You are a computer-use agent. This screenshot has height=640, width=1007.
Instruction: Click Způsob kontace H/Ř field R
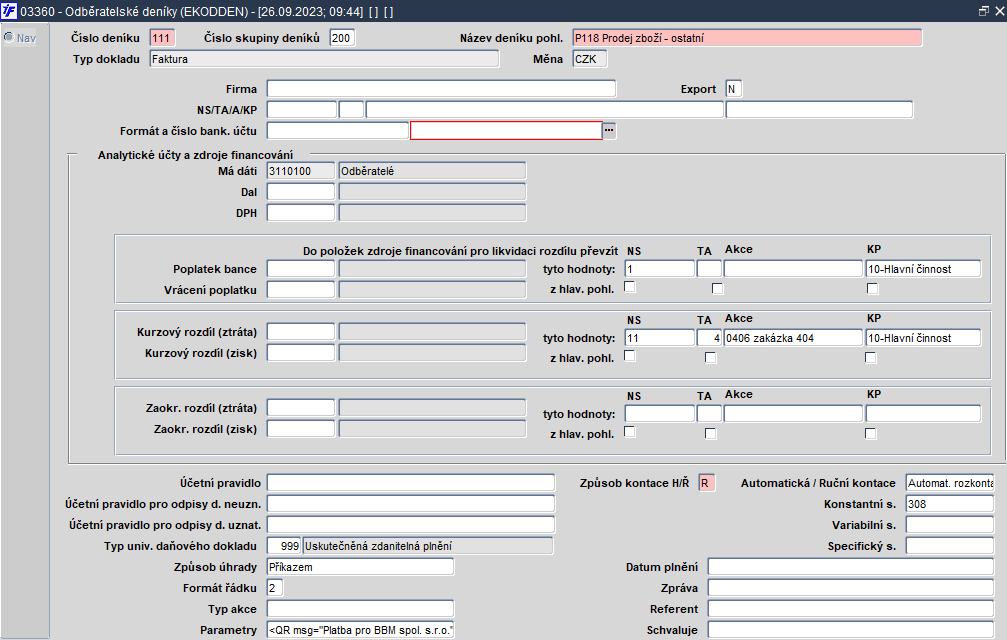click(706, 483)
